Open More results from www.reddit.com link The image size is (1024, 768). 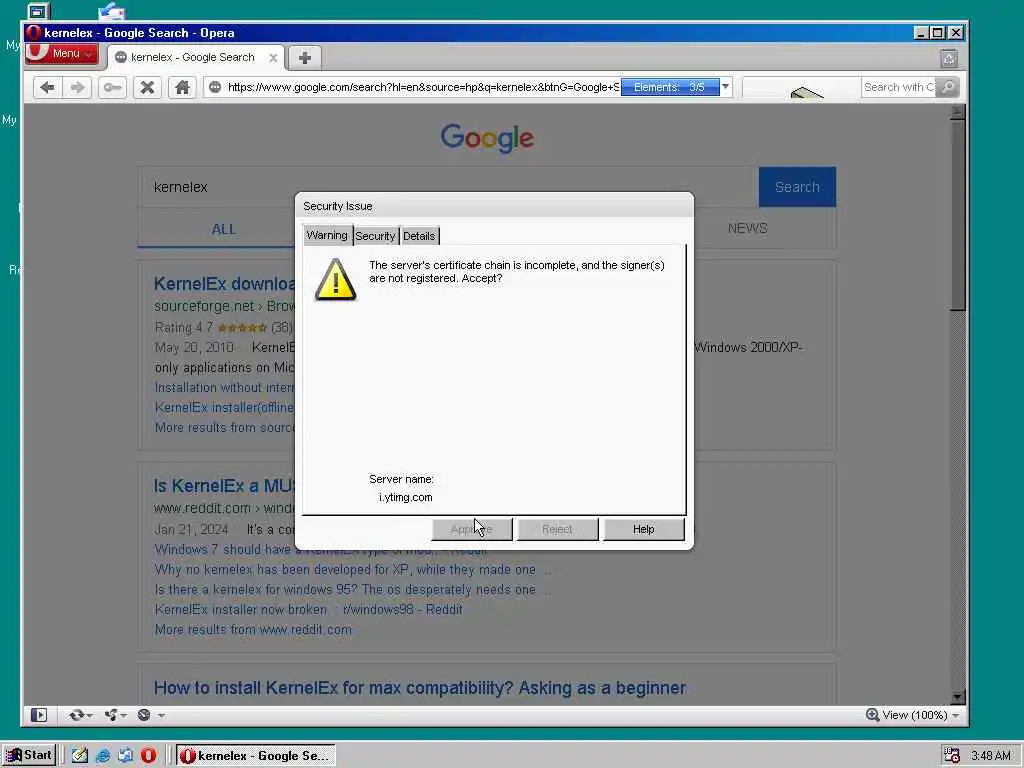(x=253, y=630)
